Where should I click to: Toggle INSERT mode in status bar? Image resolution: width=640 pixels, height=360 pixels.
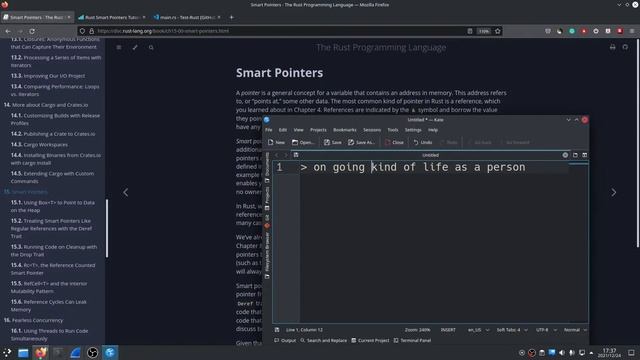[448, 330]
